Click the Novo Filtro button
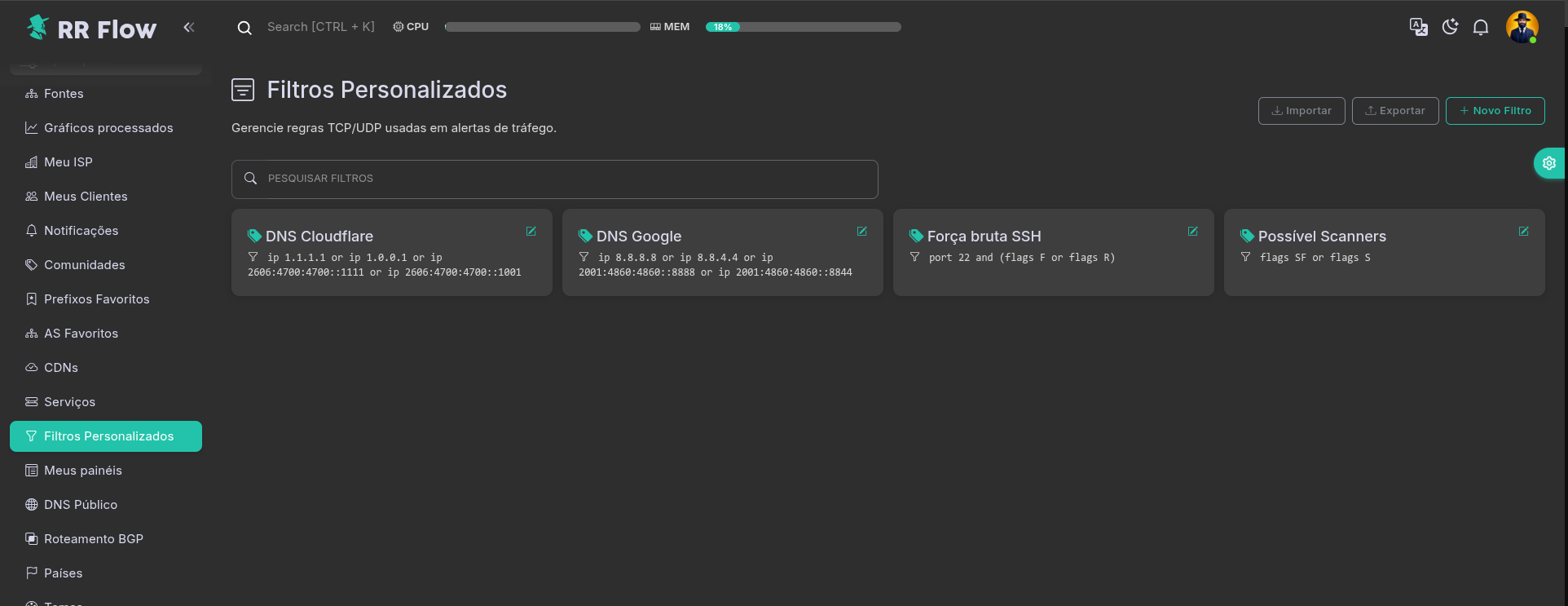The image size is (1568, 606). (x=1495, y=111)
